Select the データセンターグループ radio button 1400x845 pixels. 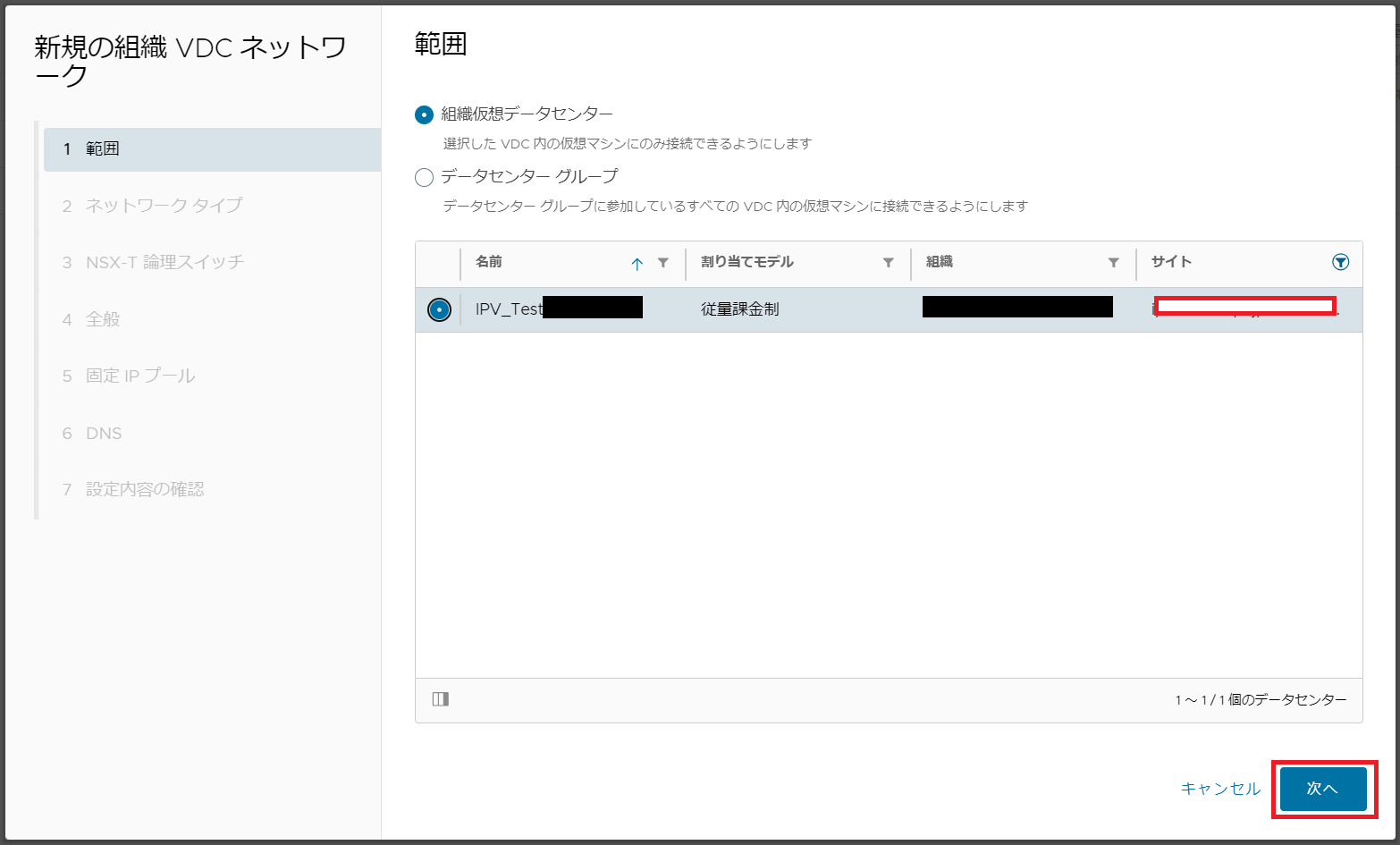424,177
